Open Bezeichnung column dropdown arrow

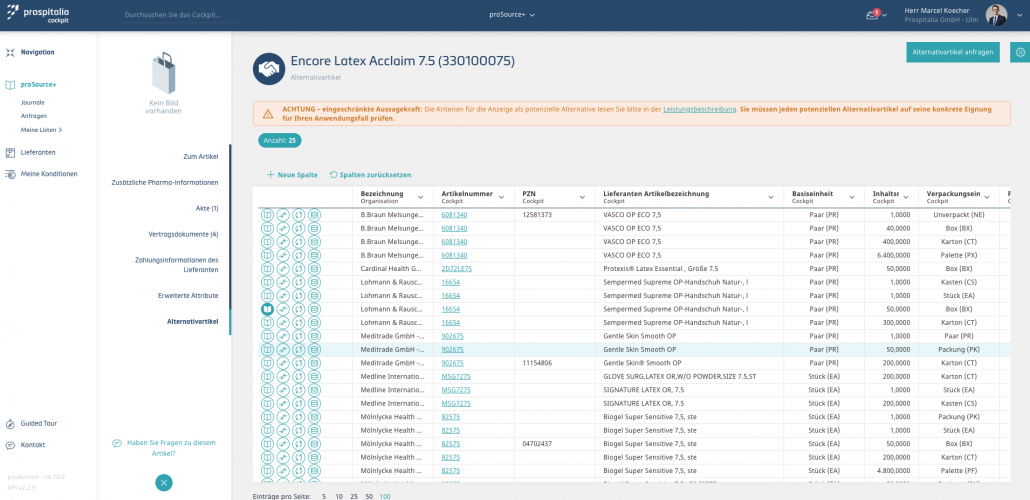tap(418, 197)
